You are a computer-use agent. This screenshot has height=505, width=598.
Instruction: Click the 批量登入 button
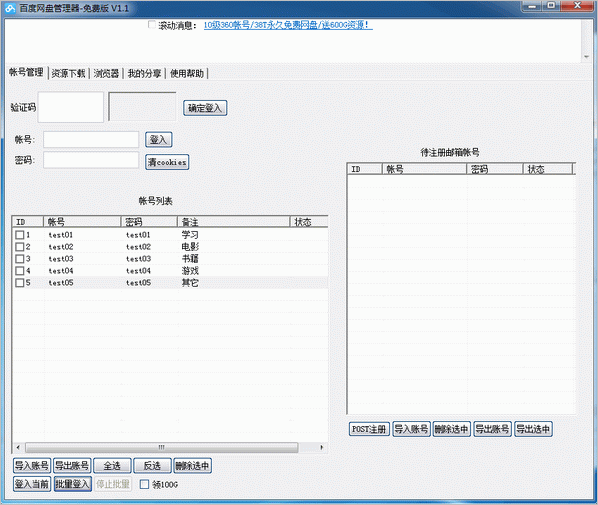pyautogui.click(x=72, y=484)
